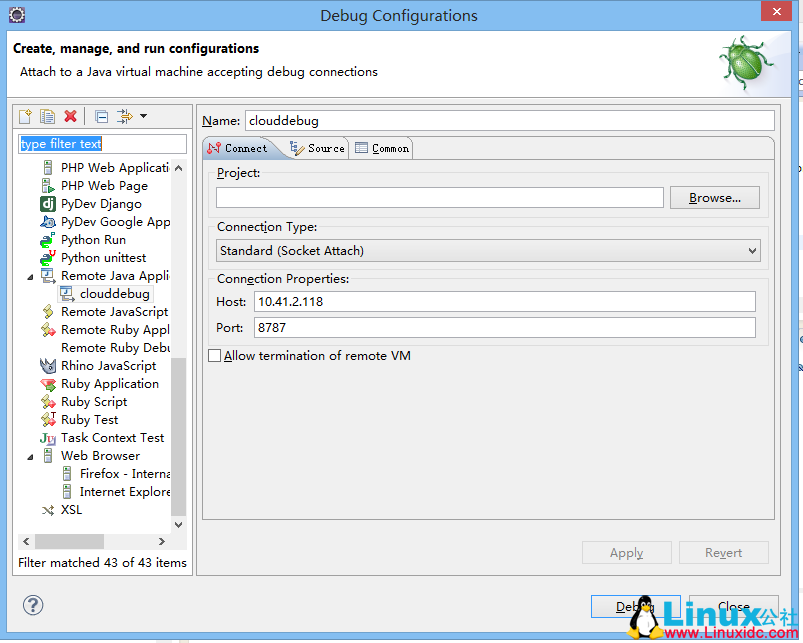This screenshot has height=643, width=803.
Task: Collapse all tree entries using Collapse All icon
Action: pos(101,116)
